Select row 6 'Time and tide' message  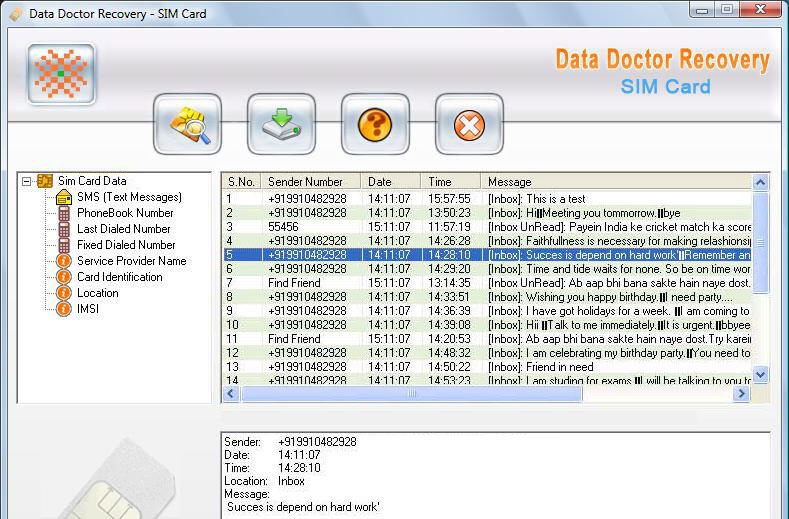tap(487, 269)
